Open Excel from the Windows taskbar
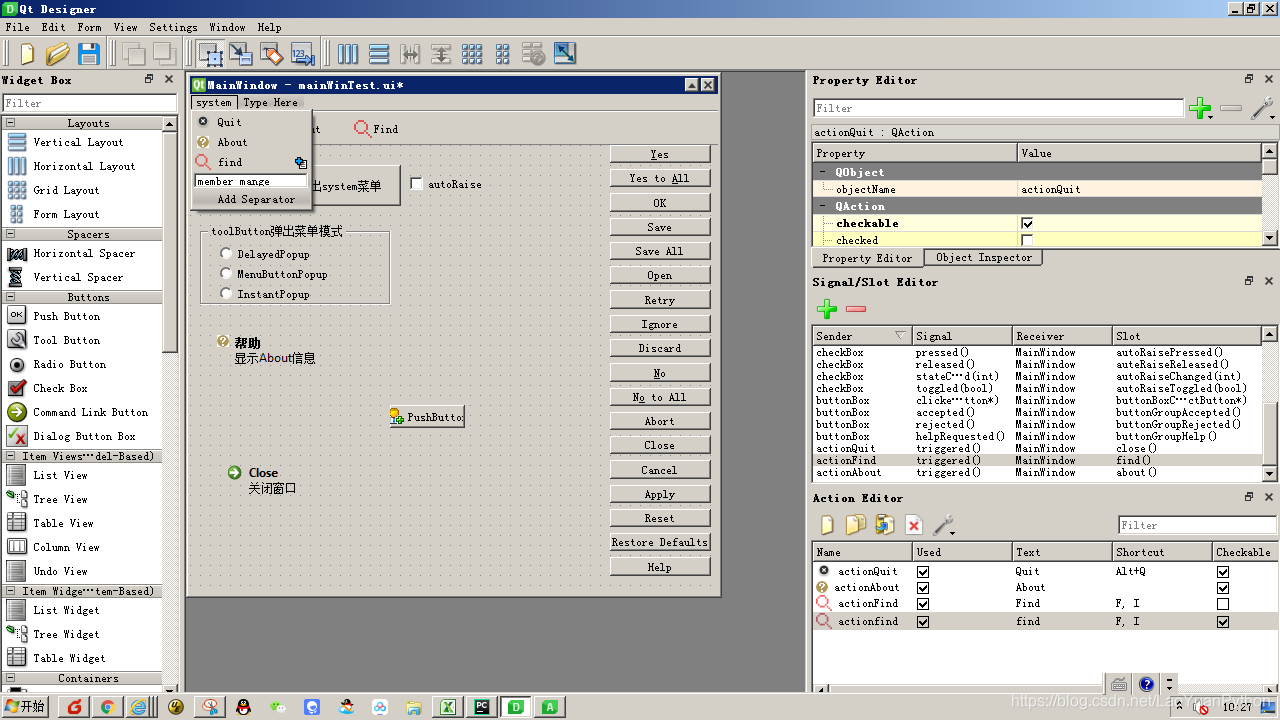Image resolution: width=1280 pixels, height=720 pixels. pyautogui.click(x=448, y=707)
